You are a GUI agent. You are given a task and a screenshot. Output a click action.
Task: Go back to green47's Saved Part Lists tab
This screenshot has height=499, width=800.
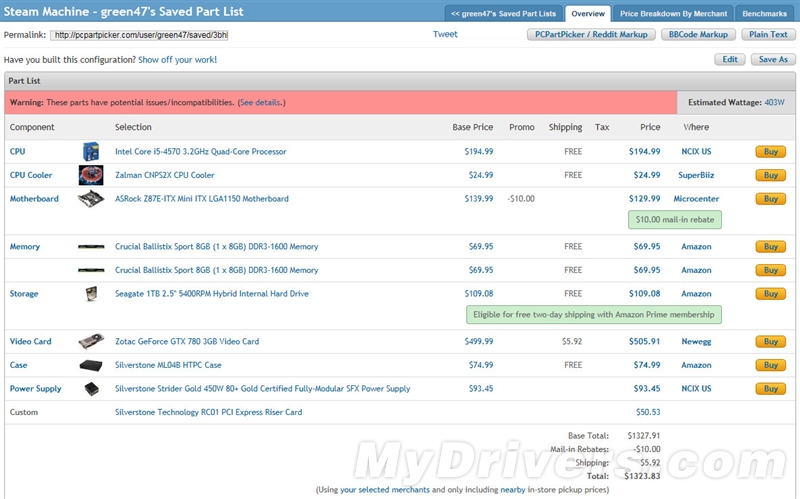pos(504,14)
